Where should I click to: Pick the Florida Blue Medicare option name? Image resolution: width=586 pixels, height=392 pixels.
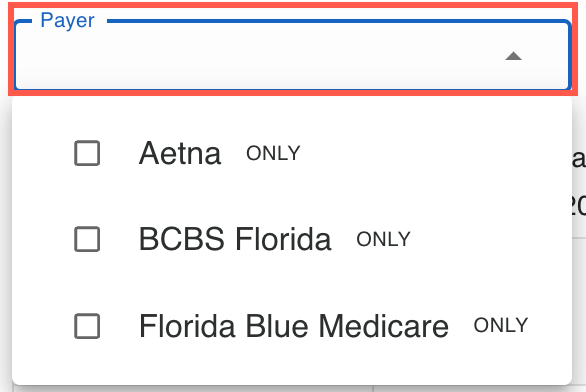pyautogui.click(x=294, y=326)
